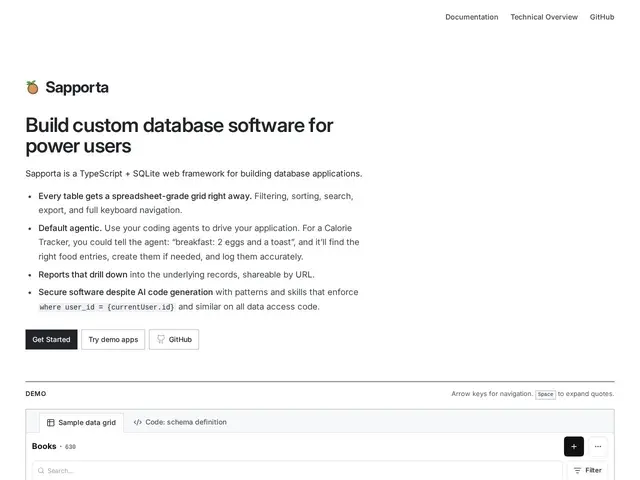Open GitHub link in top navigation
Screen dimensions: 640x480
click(602, 17)
